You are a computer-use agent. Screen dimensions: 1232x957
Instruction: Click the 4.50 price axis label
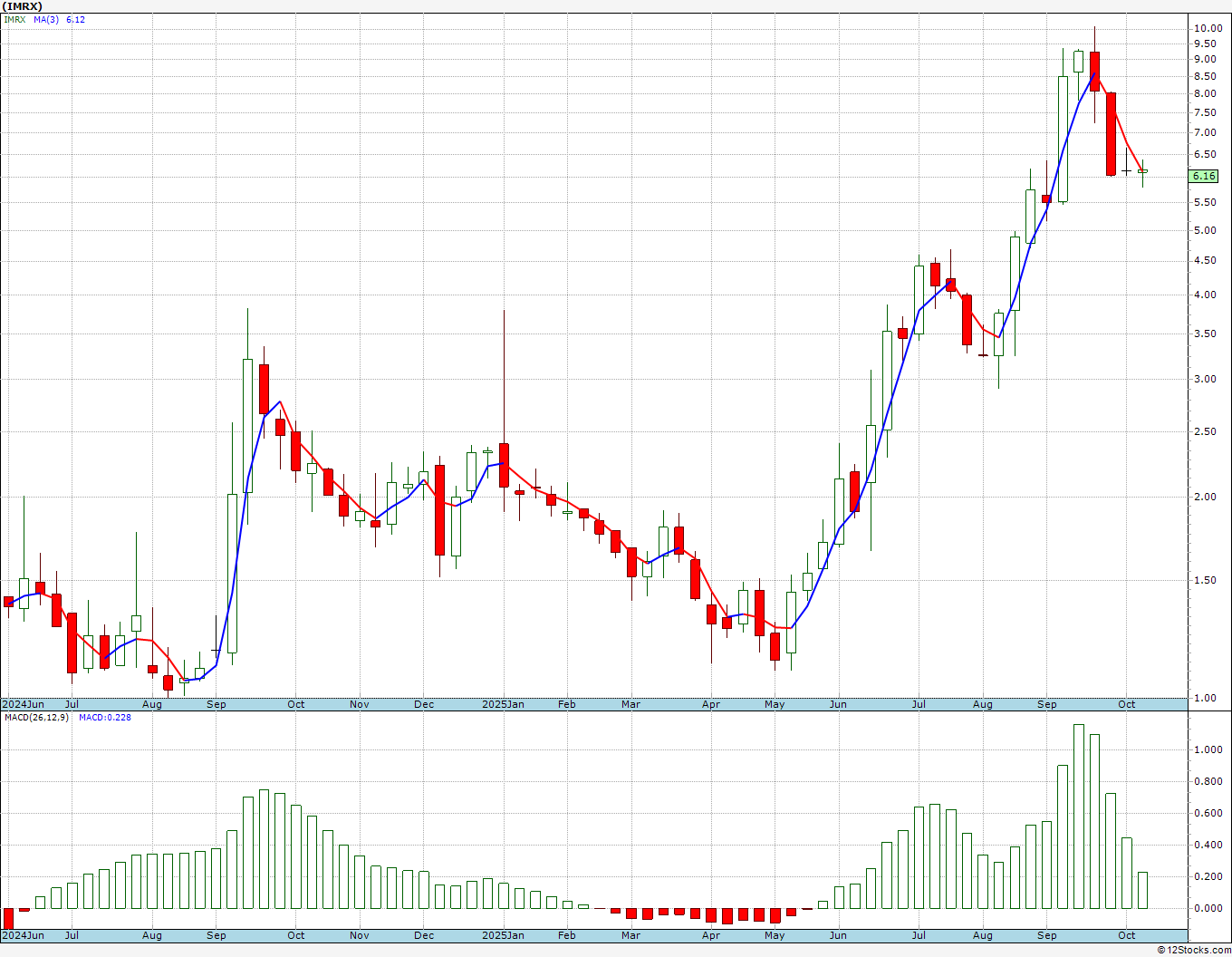pos(1206,261)
